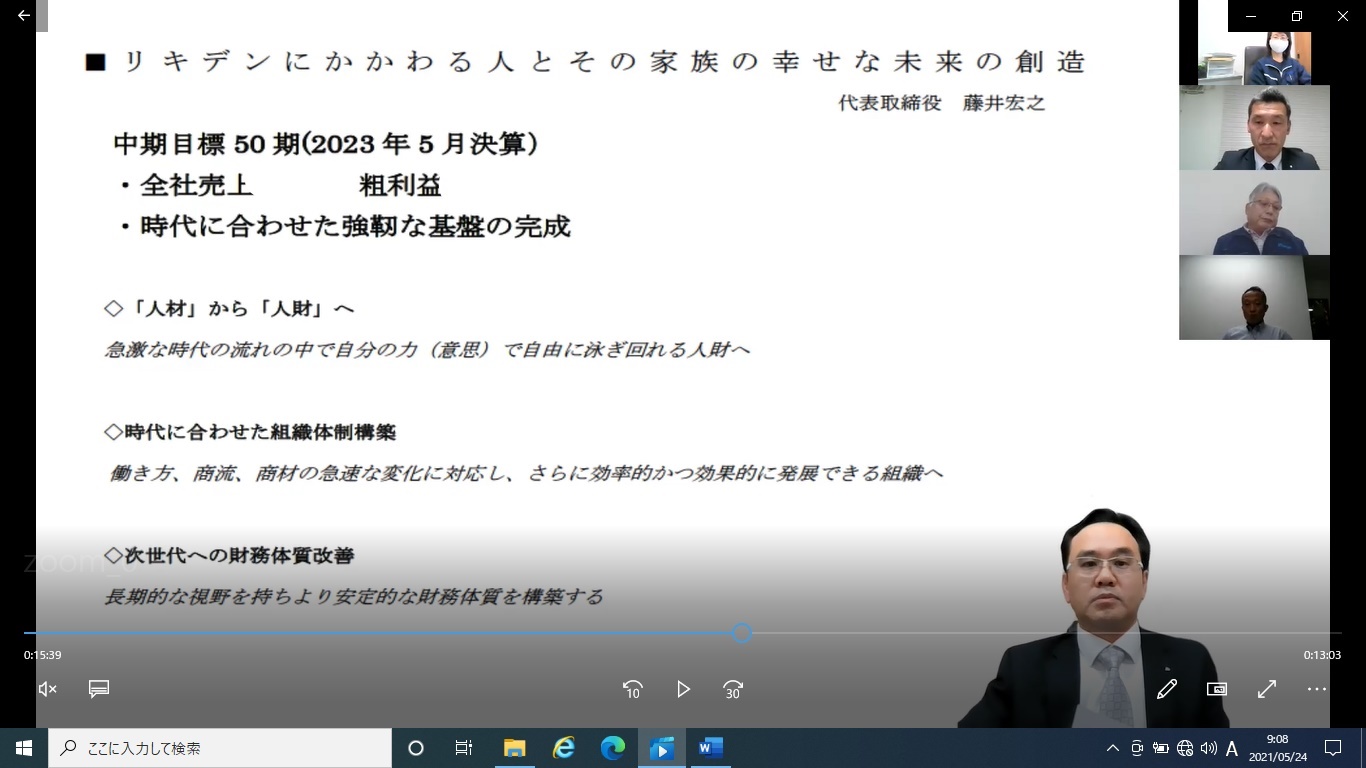Restore down the player window
The width and height of the screenshot is (1366, 768).
coord(1297,16)
